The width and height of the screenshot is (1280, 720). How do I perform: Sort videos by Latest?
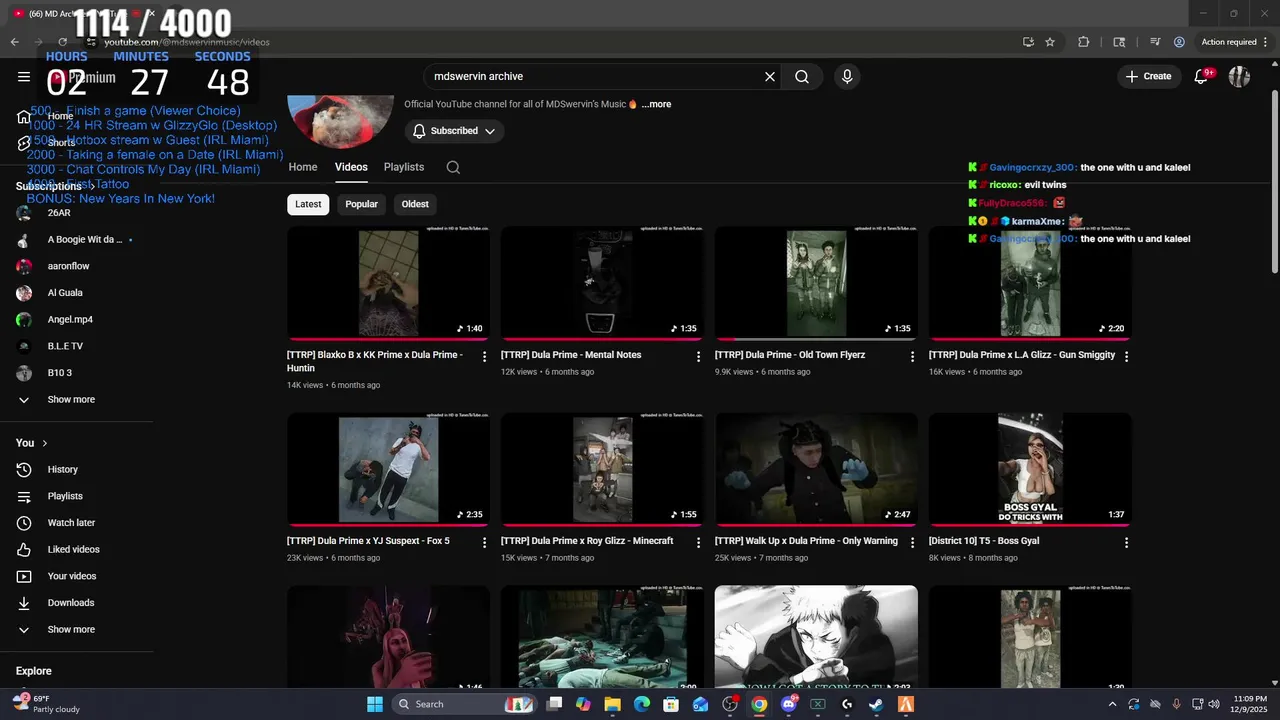click(x=308, y=204)
